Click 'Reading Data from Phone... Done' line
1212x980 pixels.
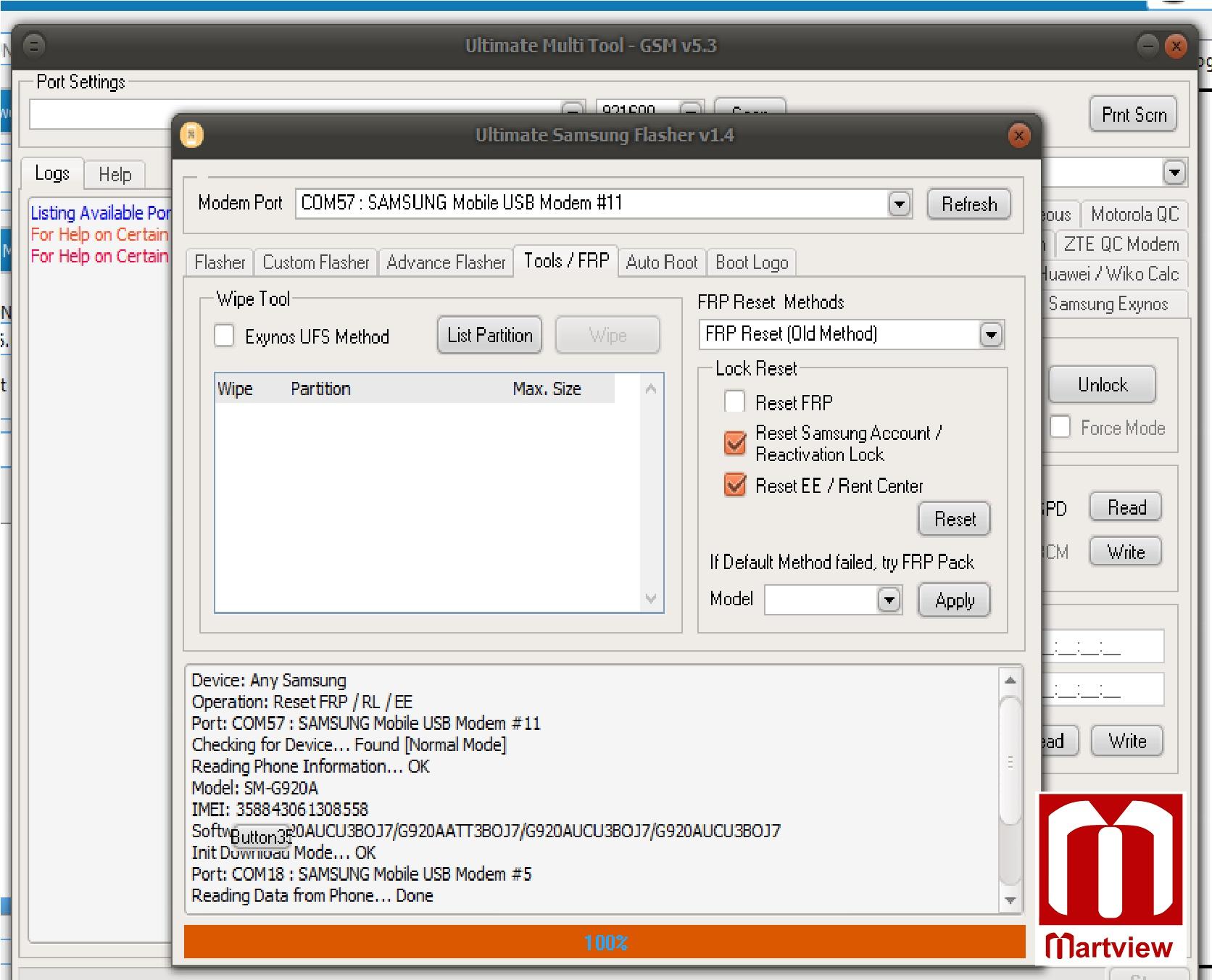(312, 896)
